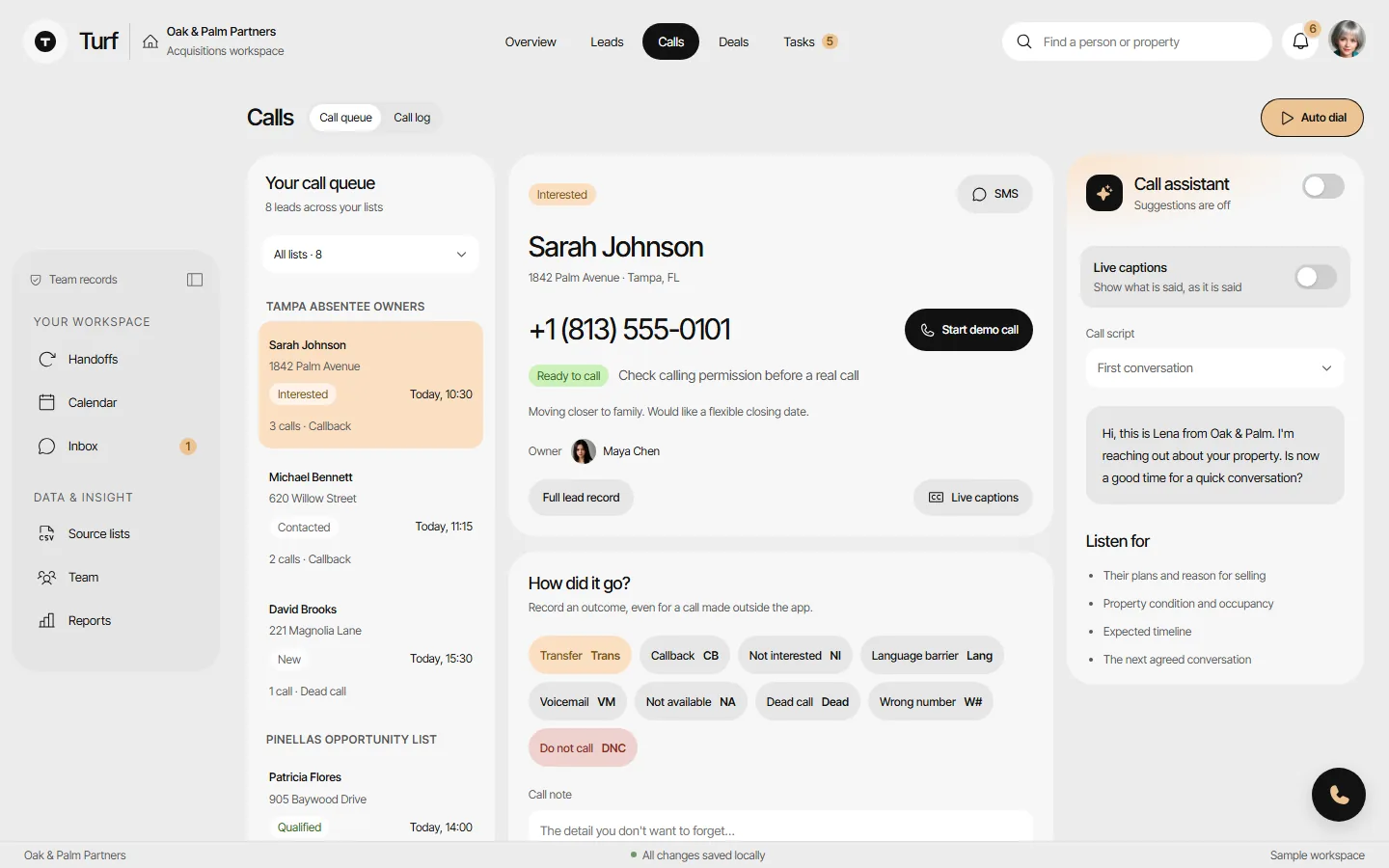The image size is (1389, 868).
Task: Open Inbox in the sidebar
Action: coord(116,446)
